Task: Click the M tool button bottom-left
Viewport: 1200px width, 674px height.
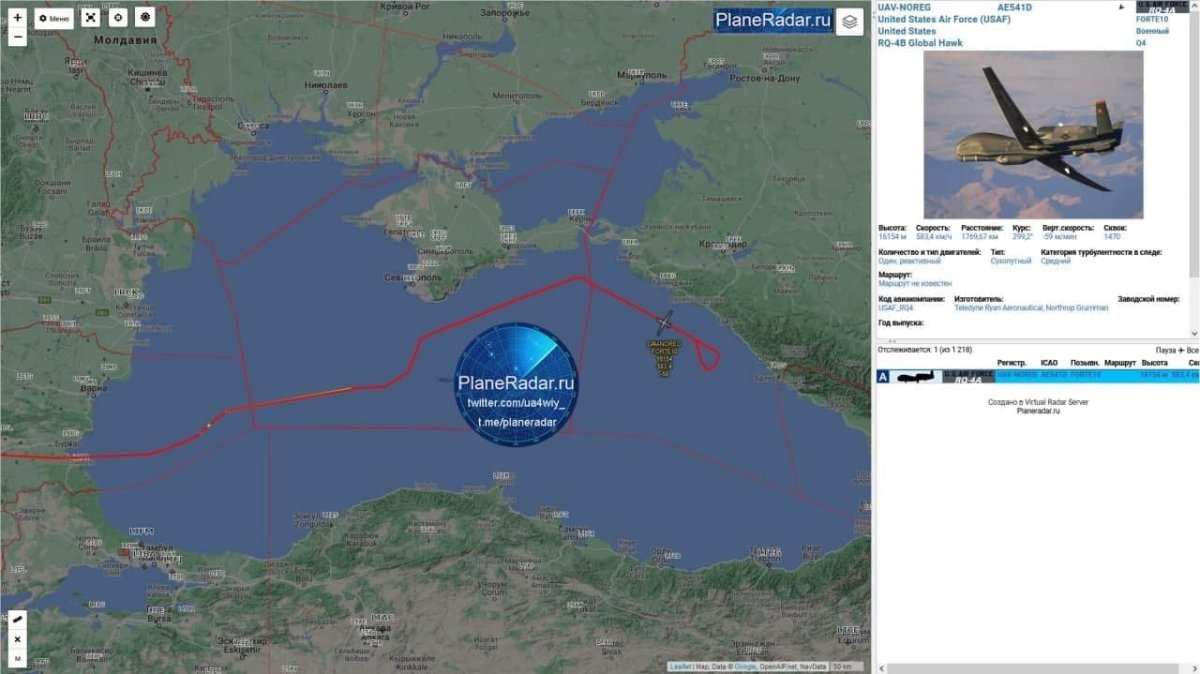Action: pyautogui.click(x=18, y=657)
